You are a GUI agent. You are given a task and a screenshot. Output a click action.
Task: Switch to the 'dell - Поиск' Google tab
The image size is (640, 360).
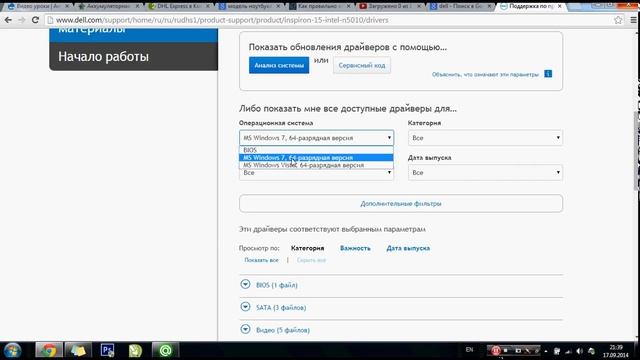pyautogui.click(x=461, y=6)
